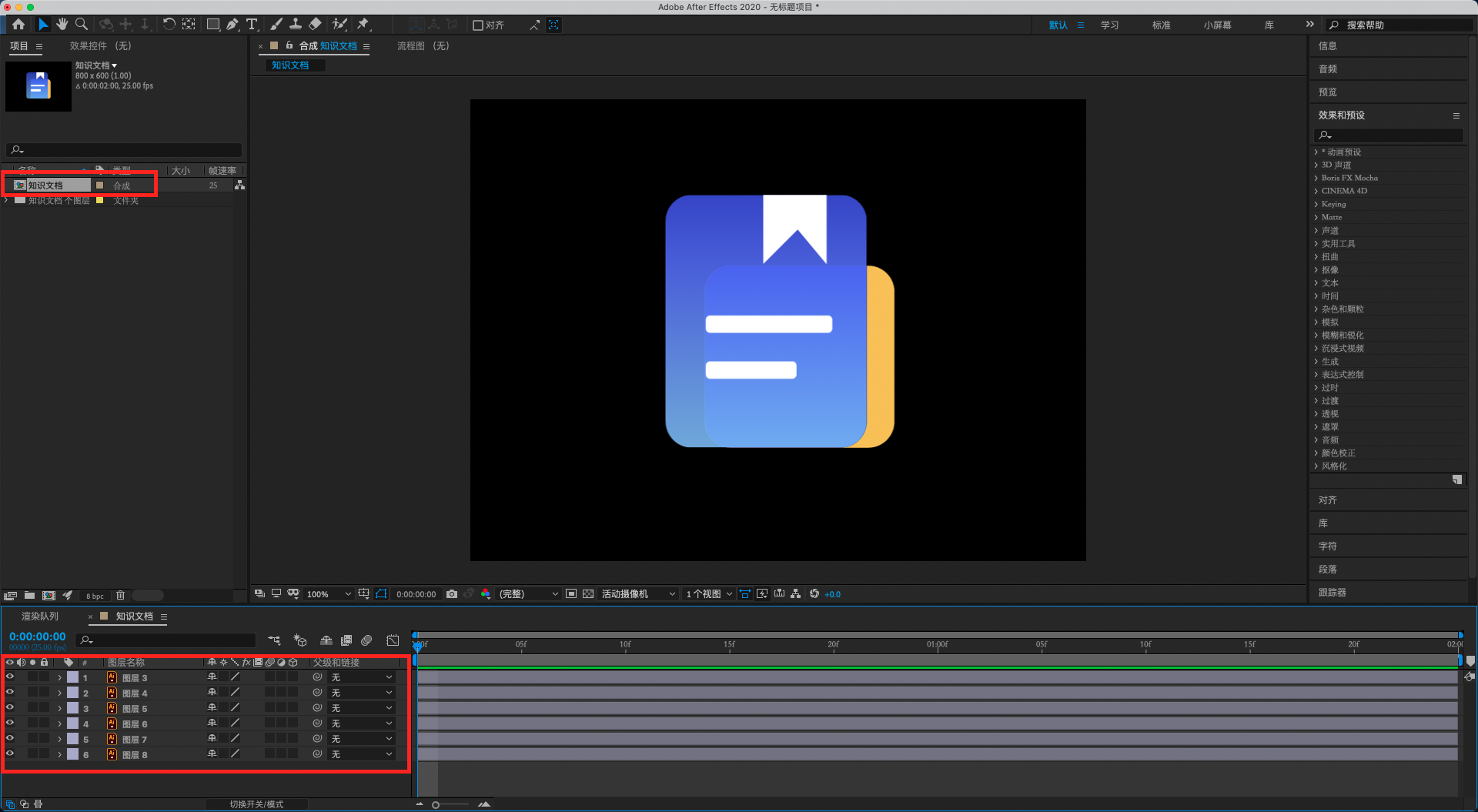Switch to the 学习 workspace
This screenshot has height=812, width=1478.
(x=1109, y=25)
